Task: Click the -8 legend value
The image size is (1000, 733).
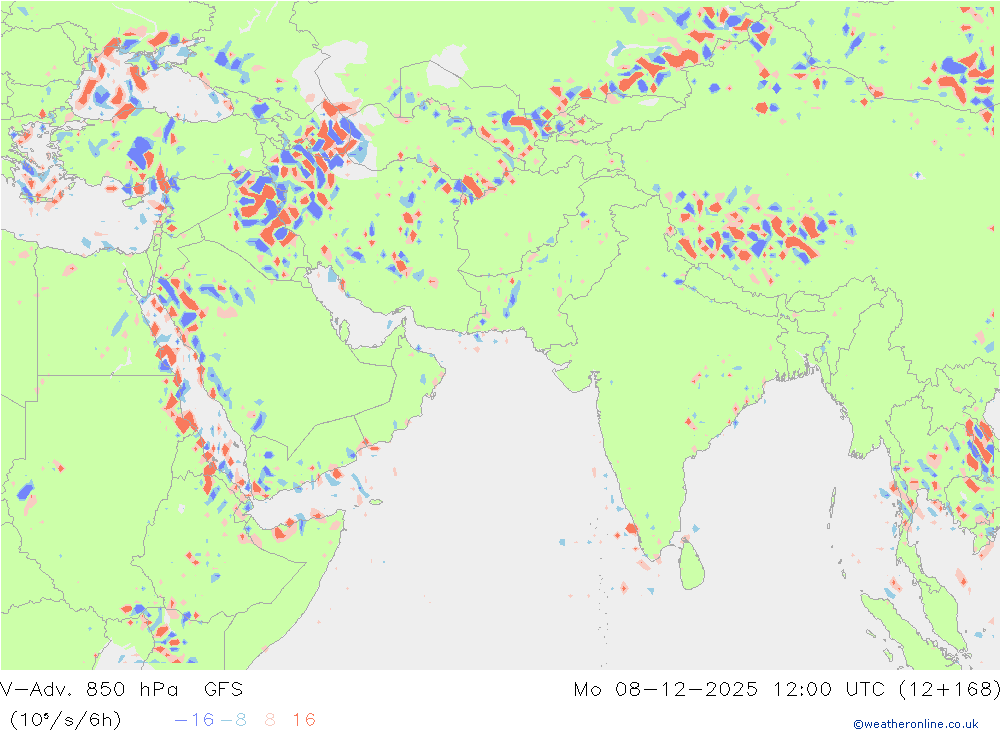Action: click(233, 720)
